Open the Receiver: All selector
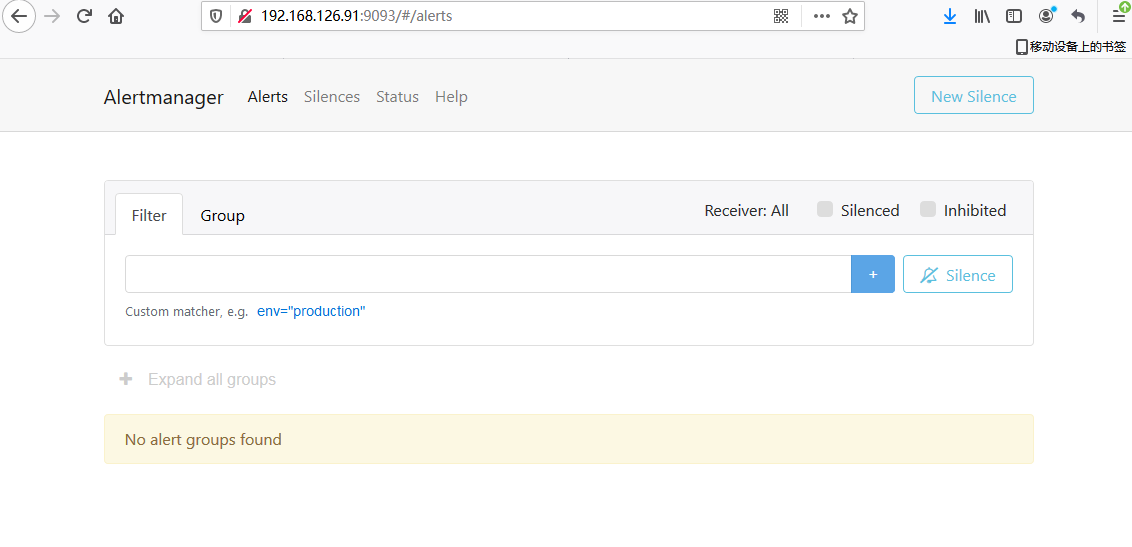 (x=746, y=211)
